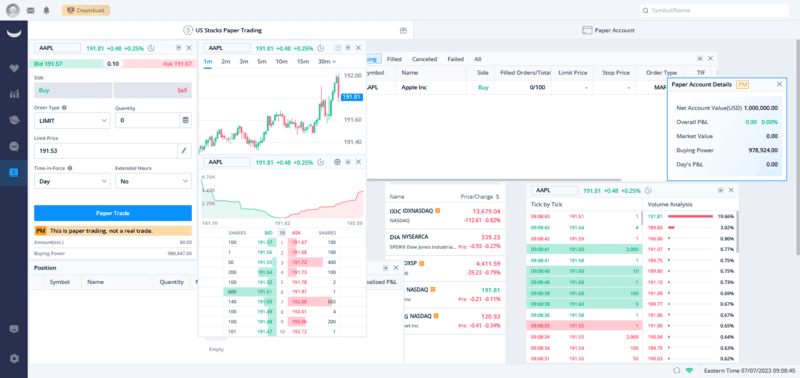The width and height of the screenshot is (800, 378).
Task: Show All orders tab
Action: [478, 59]
